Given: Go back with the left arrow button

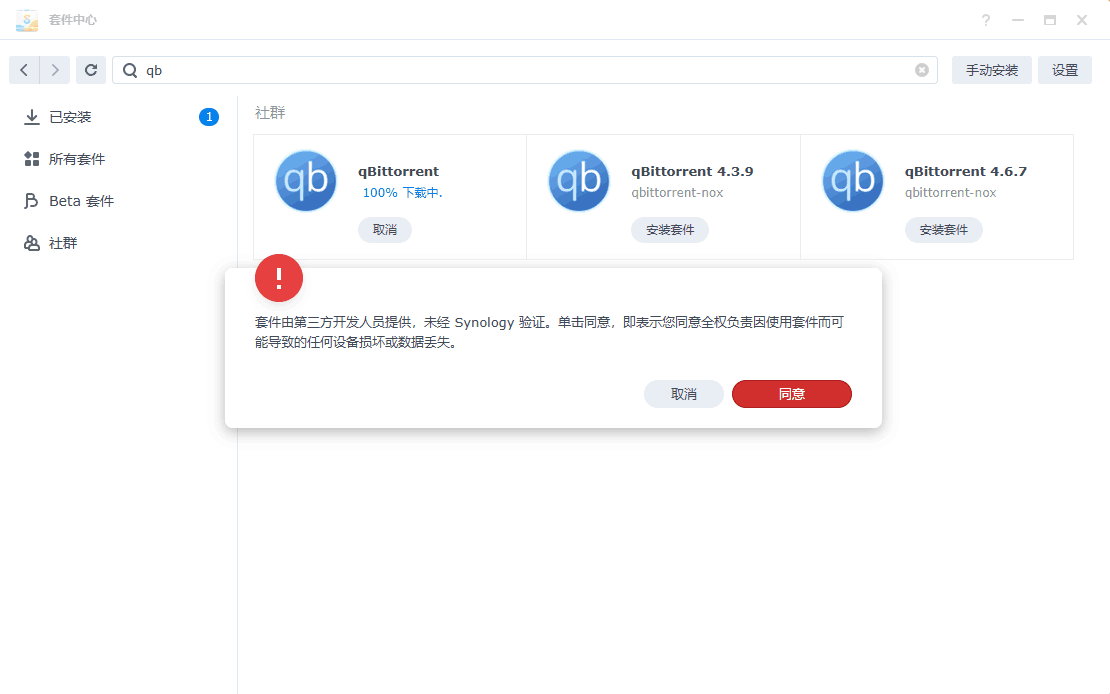Looking at the screenshot, I should pyautogui.click(x=24, y=70).
